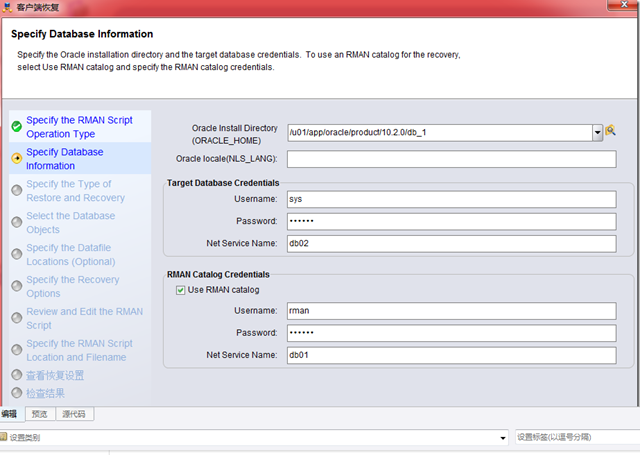The image size is (640, 455).
Task: Click grey status icon beside Specify the Type of Restore
Action: (x=17, y=190)
